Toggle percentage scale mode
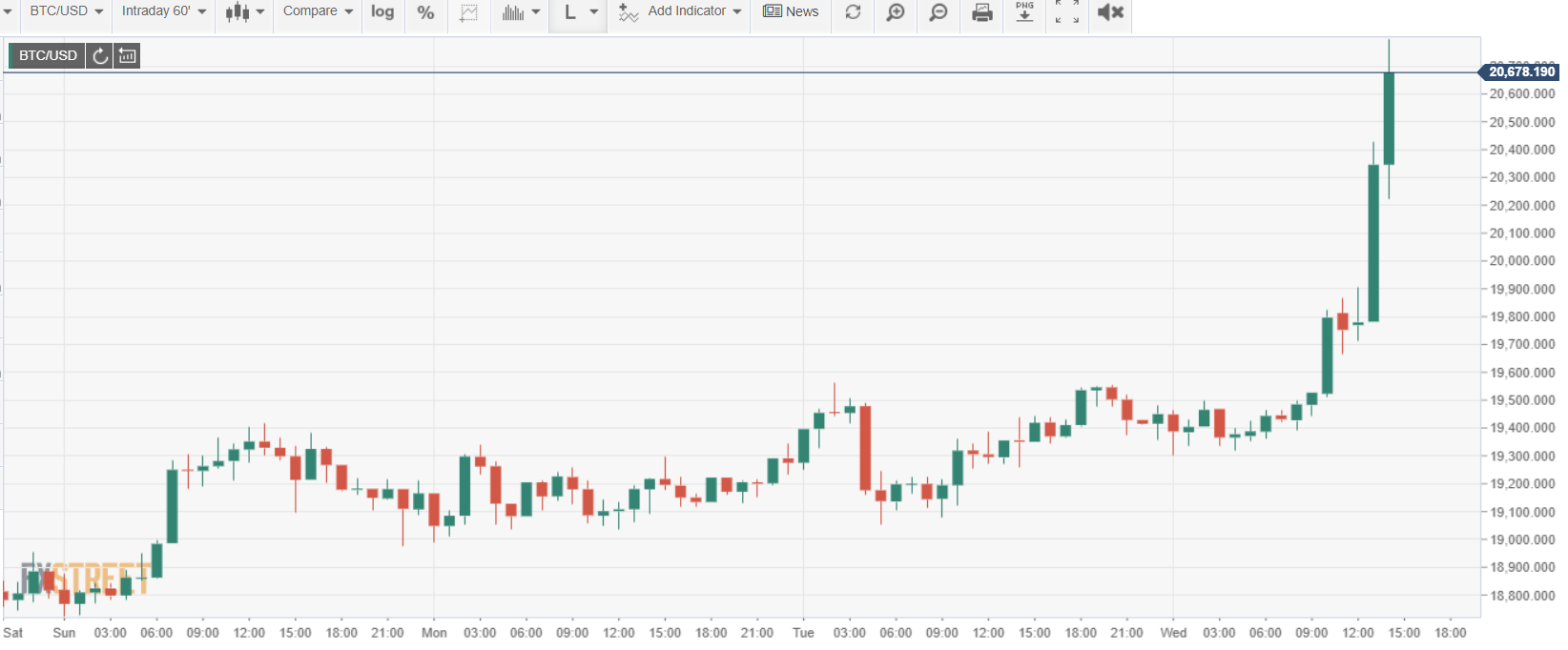This screenshot has height=650, width=1568. point(425,12)
